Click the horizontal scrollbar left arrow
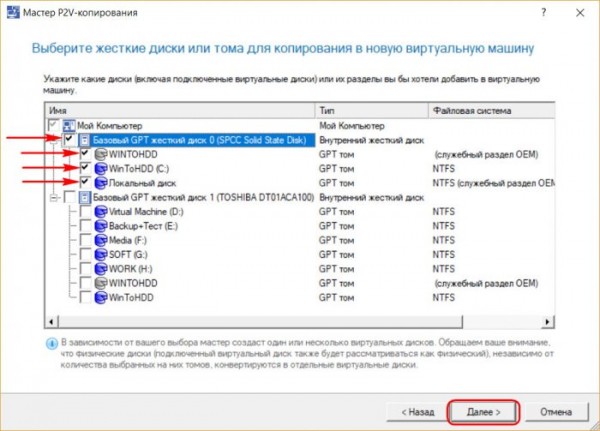600x431 pixels. (51, 322)
